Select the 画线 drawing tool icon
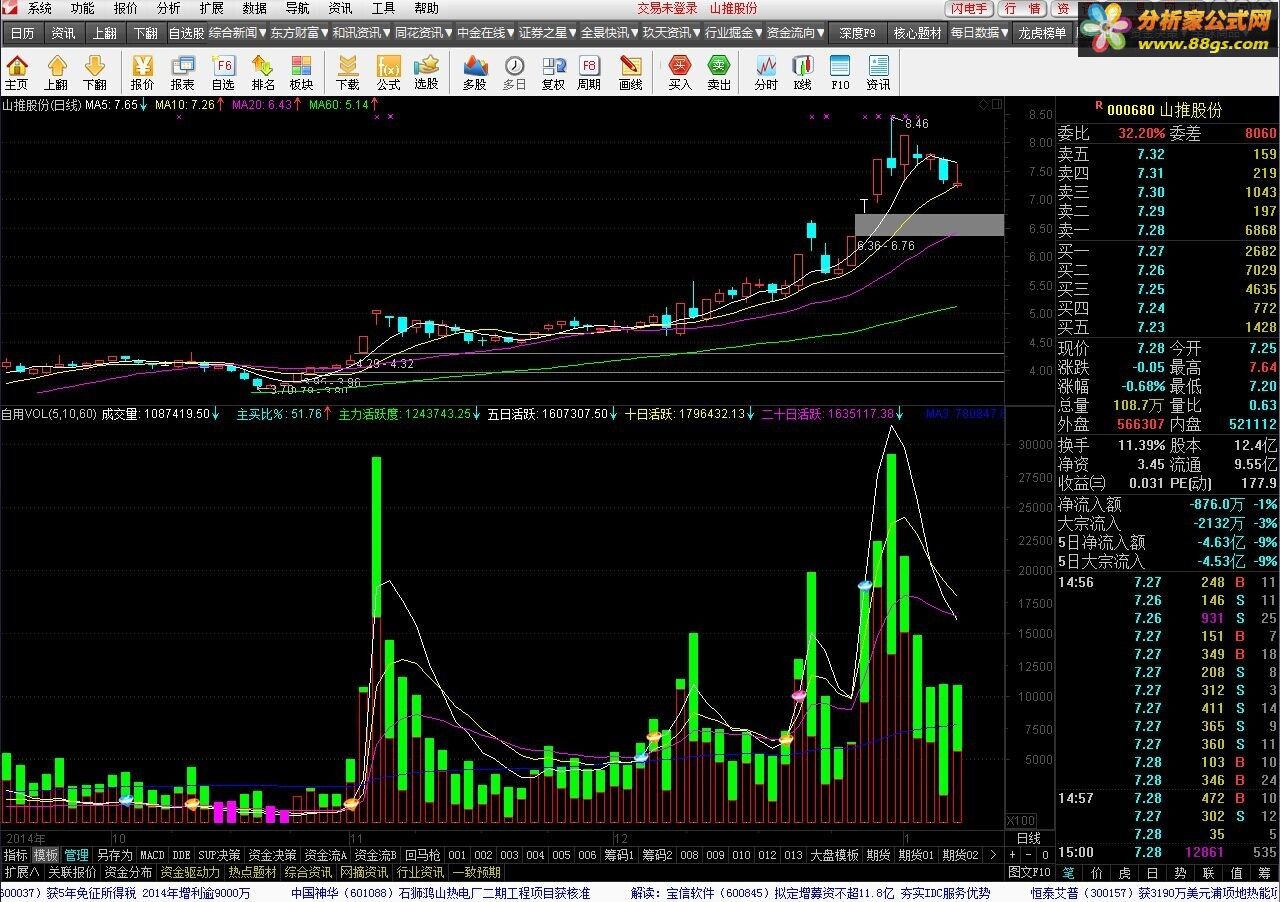The image size is (1280, 902). (x=630, y=73)
